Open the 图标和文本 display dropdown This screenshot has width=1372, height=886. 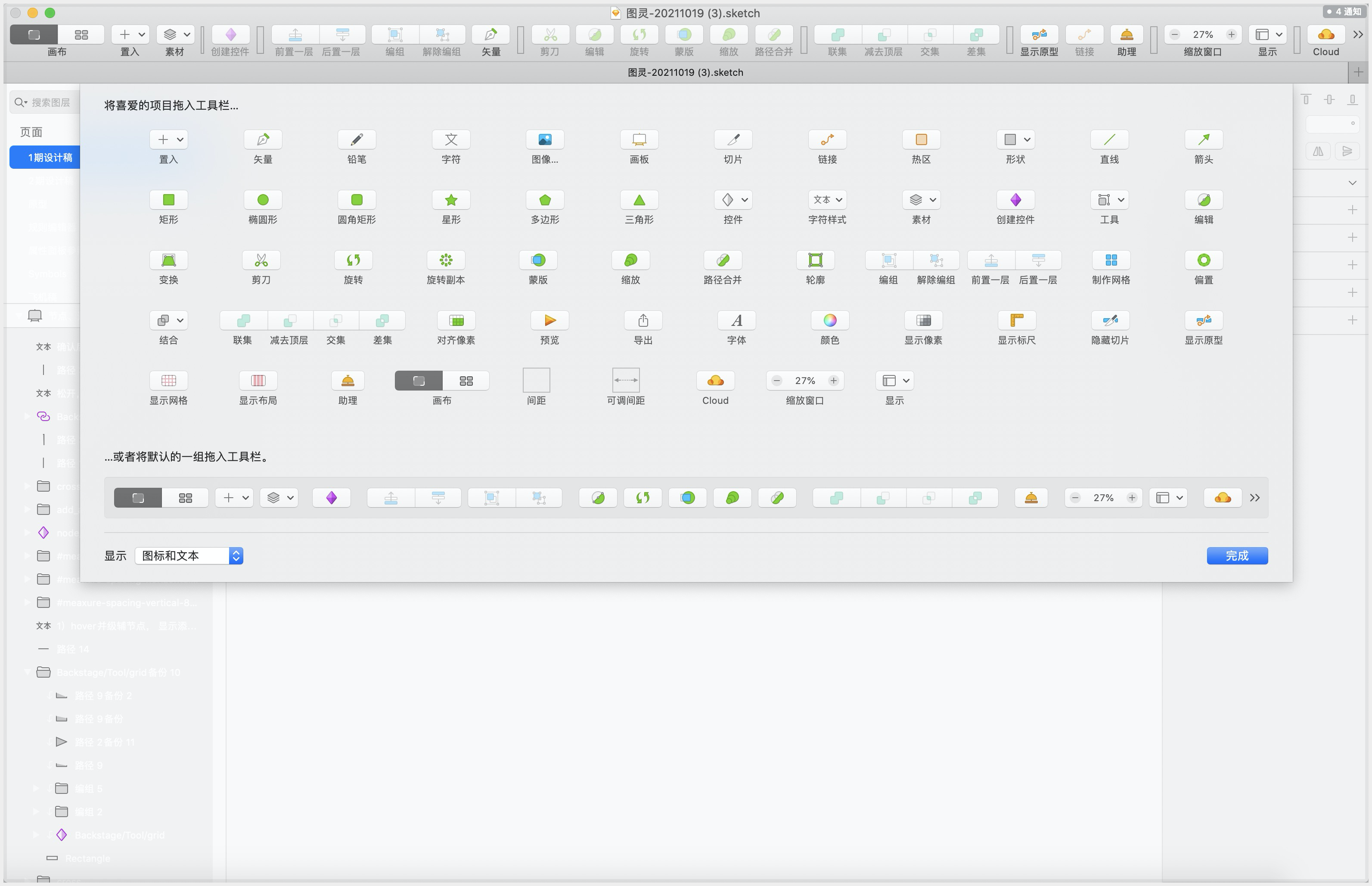(x=189, y=556)
